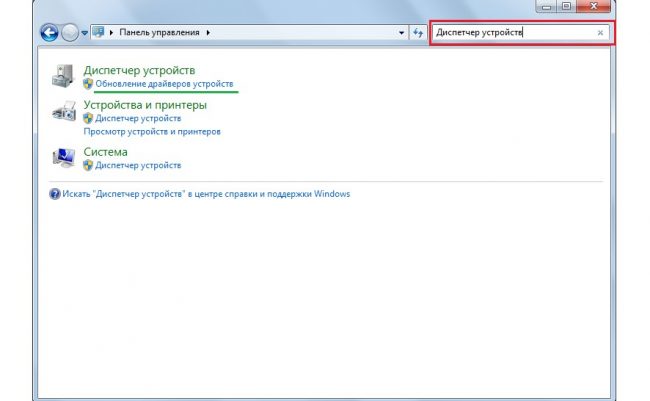Open 'Просмотр устройств и принтеров' link

point(152,131)
